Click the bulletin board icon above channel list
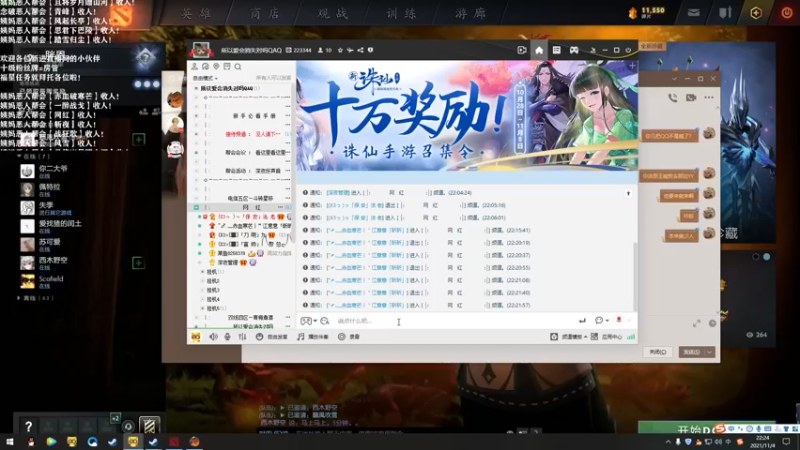This screenshot has height=450, width=800. pos(227,67)
